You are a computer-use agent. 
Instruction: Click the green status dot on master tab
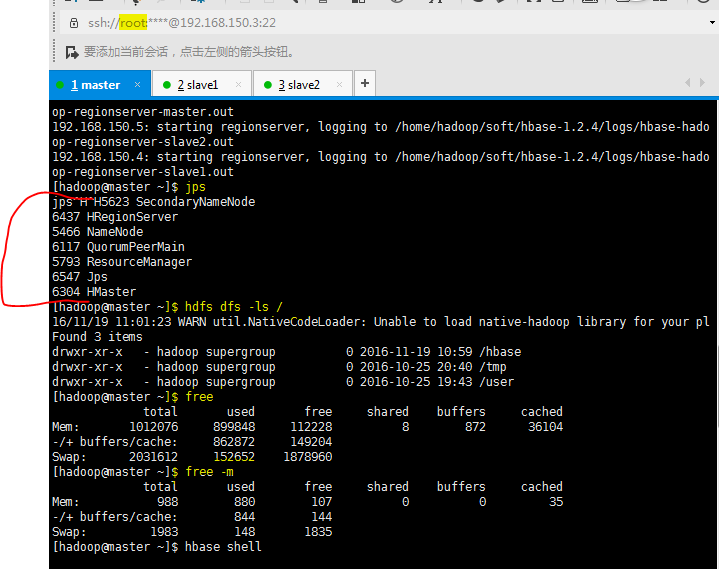(60, 85)
